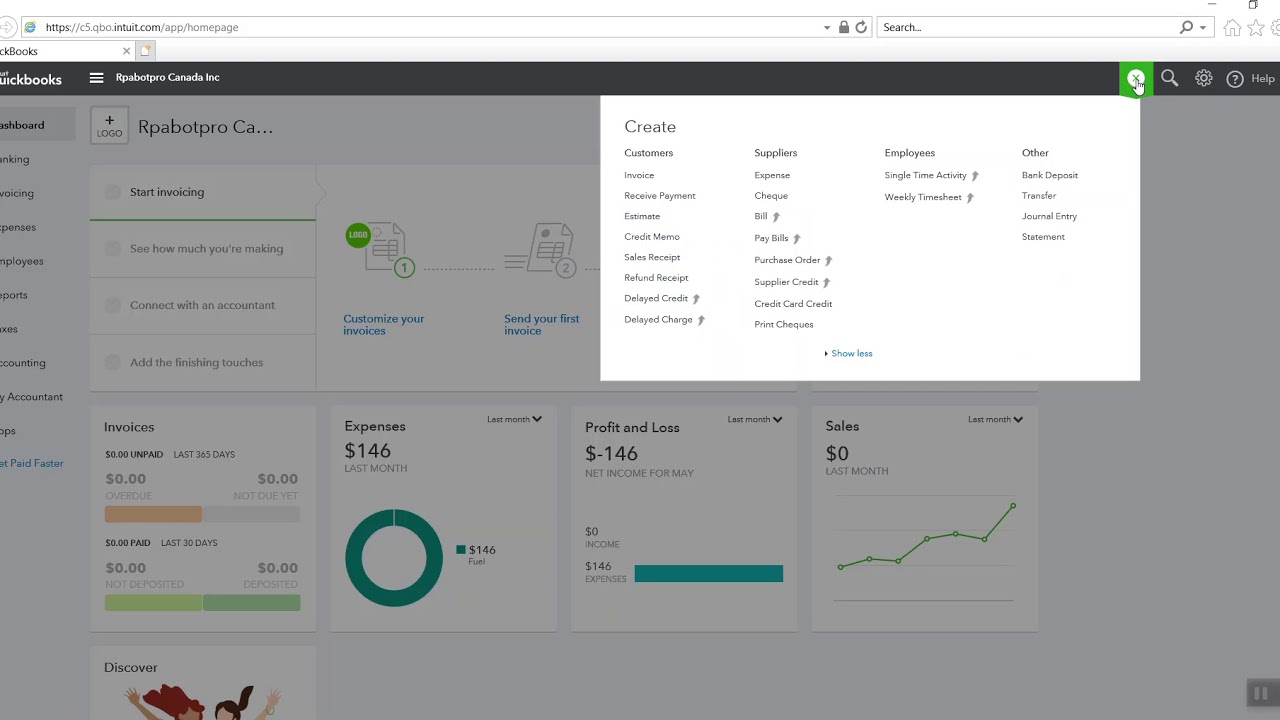Choose Bank Deposit under Other

coord(1050,175)
